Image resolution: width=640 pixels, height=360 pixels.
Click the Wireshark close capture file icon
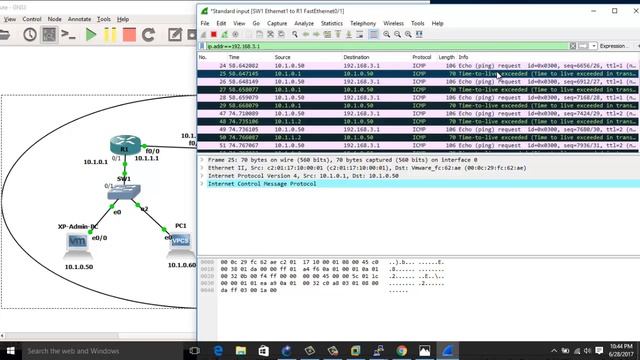(x=270, y=35)
